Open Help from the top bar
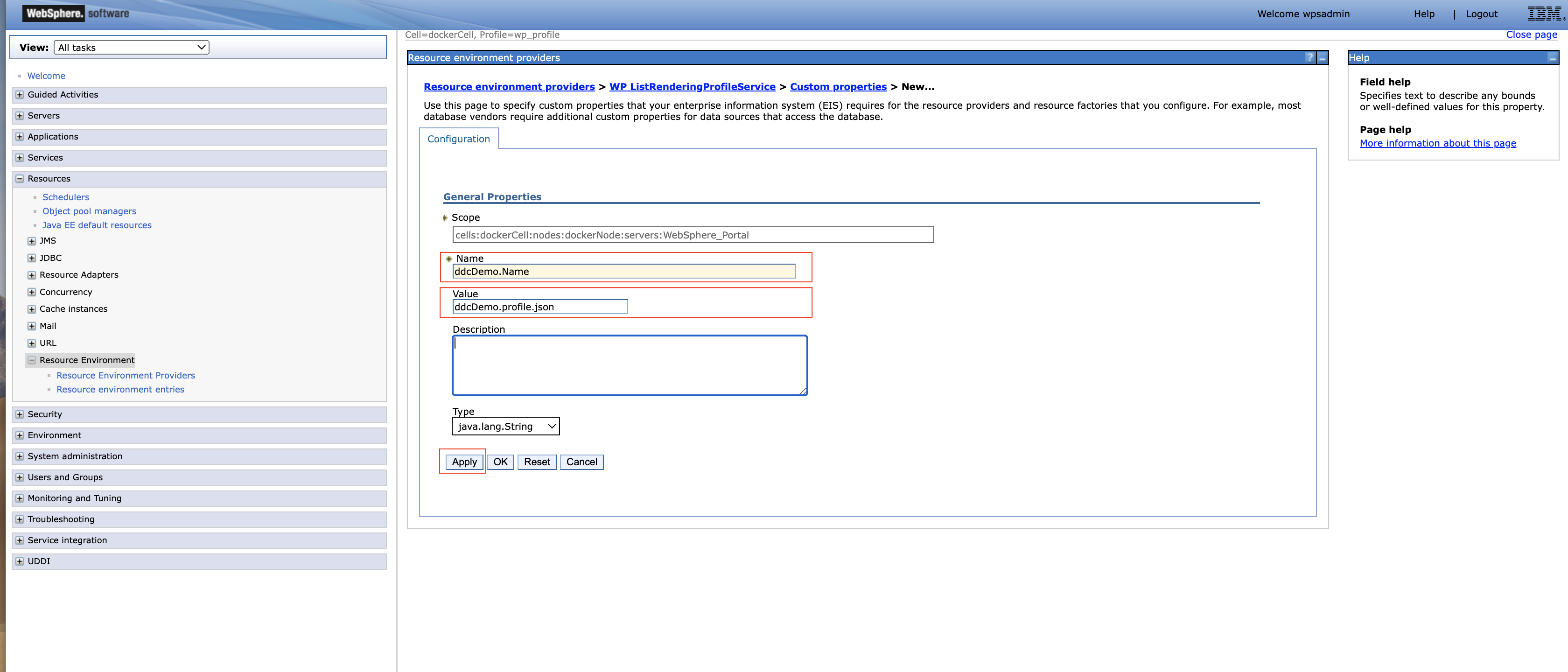 [1424, 14]
